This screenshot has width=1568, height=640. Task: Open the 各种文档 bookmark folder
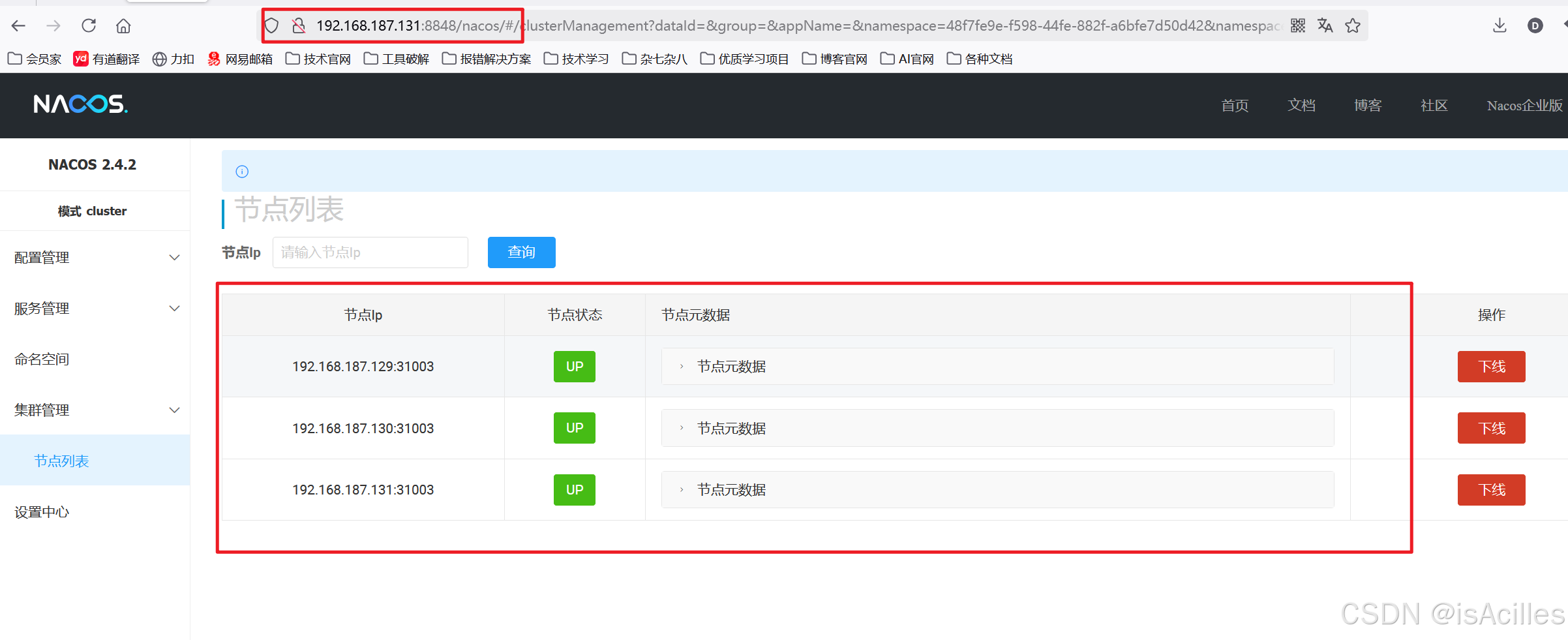pos(980,59)
